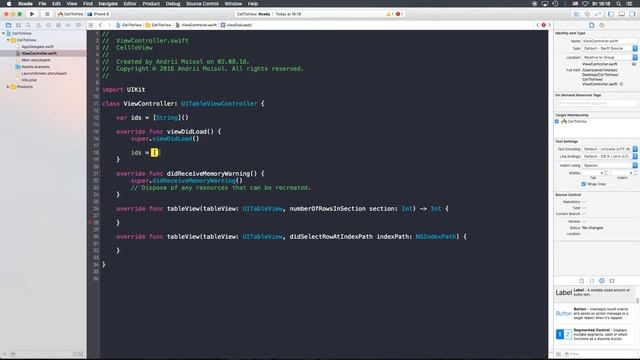Jump to the editor issue error indicator

543,25
